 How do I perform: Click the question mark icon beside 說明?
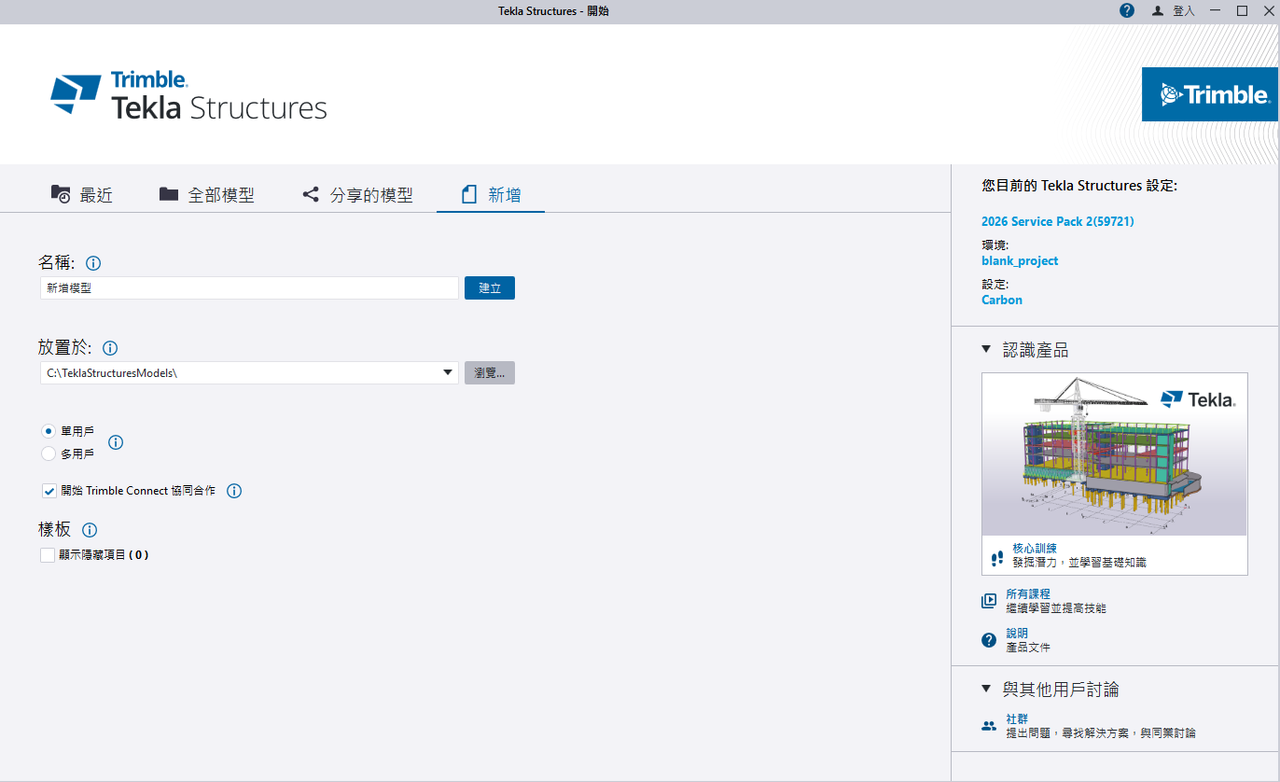coord(989,640)
